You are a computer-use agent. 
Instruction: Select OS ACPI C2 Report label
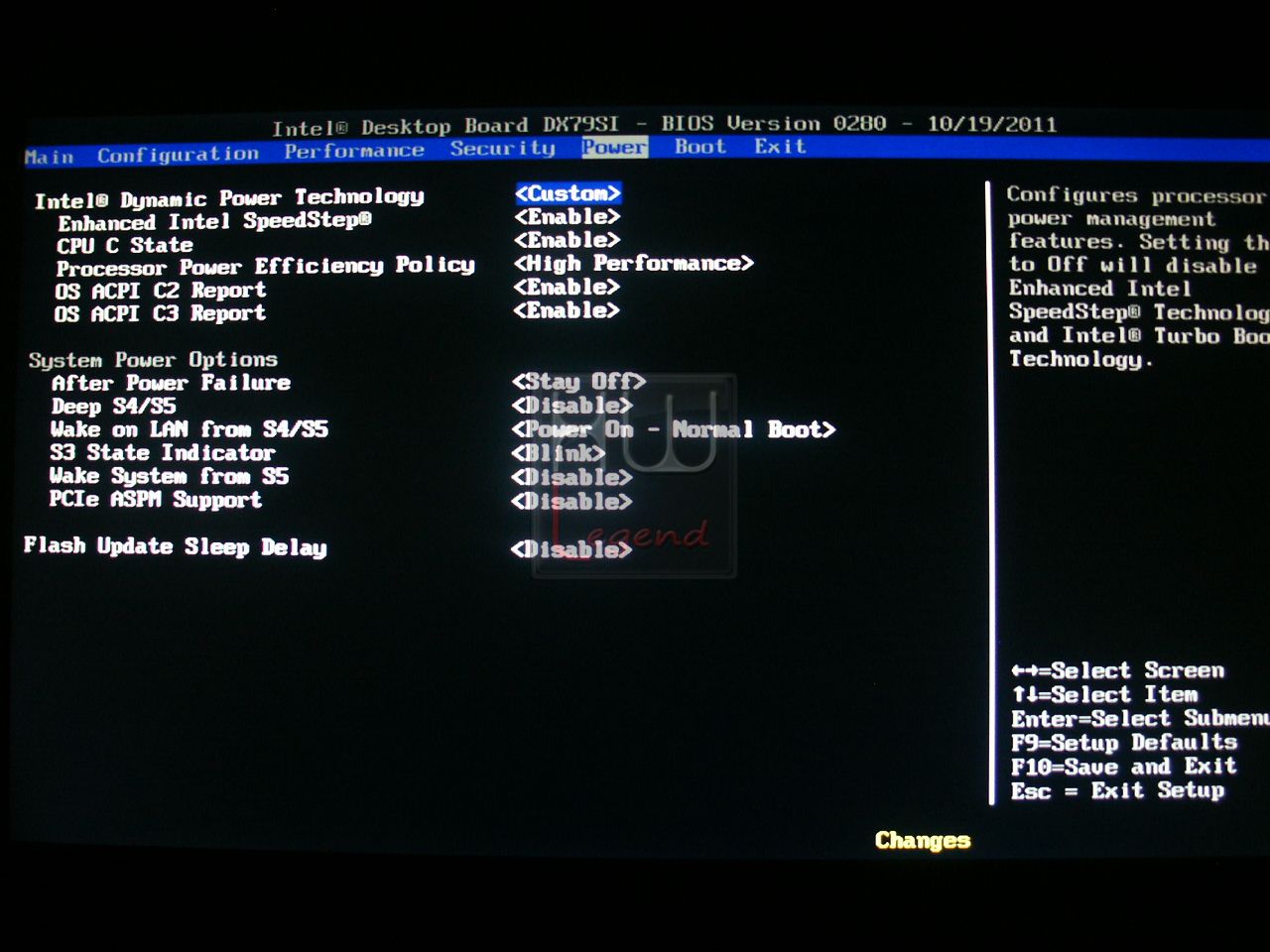161,291
